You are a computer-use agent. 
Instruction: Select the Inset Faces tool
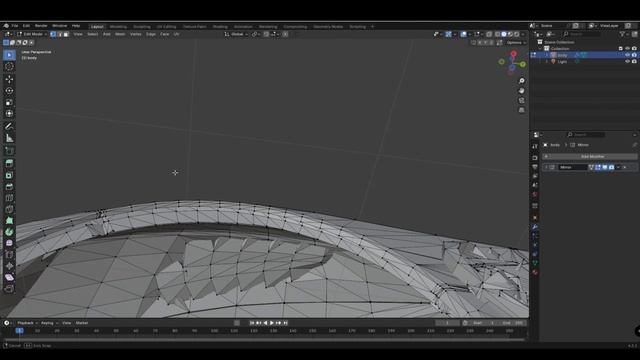(9, 175)
